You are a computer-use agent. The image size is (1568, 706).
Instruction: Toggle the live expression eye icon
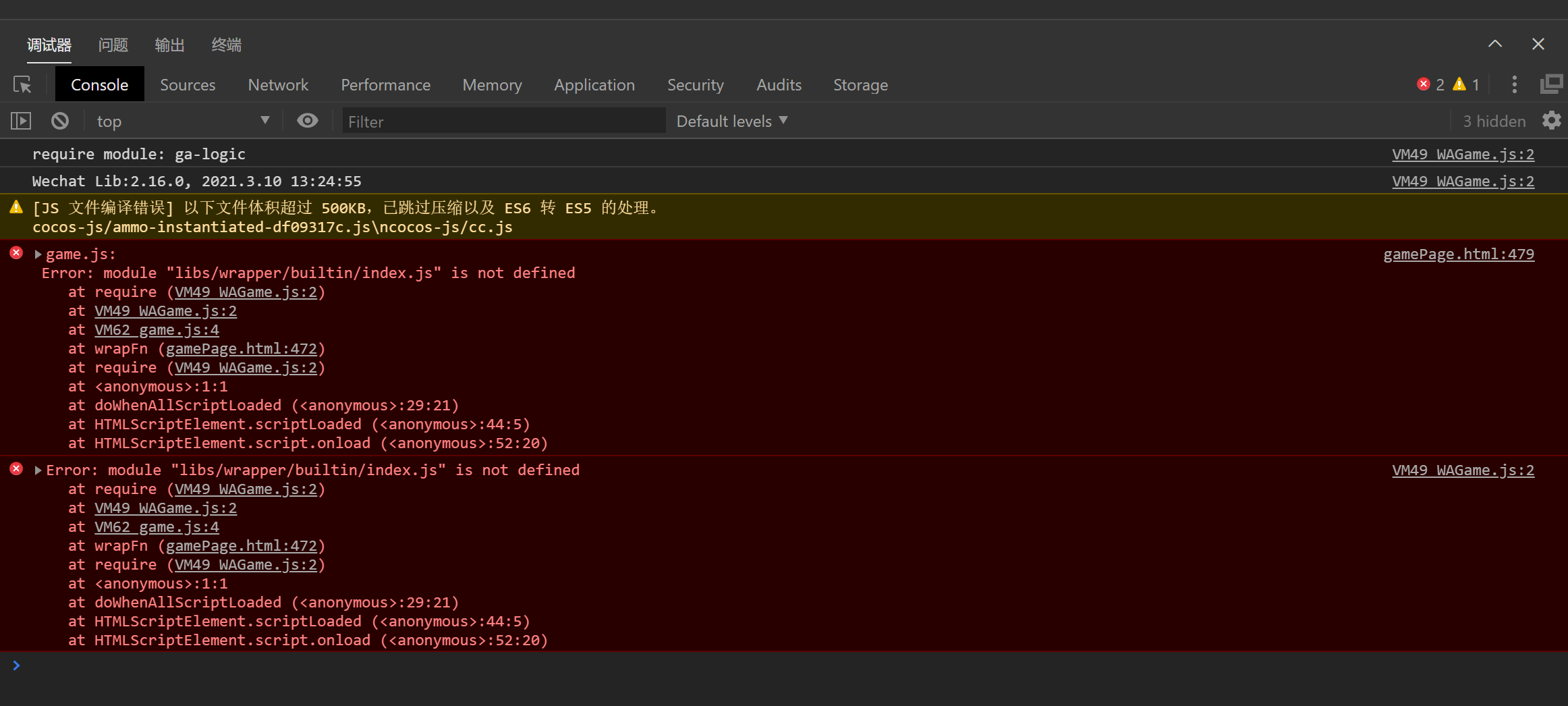[308, 121]
